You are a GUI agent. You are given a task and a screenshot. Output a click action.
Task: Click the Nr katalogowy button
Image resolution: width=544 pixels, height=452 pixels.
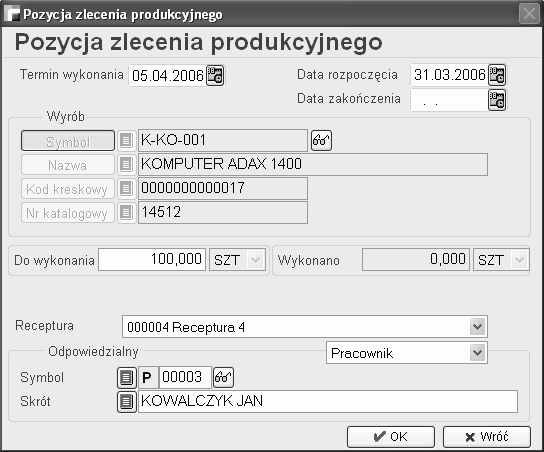(x=68, y=213)
